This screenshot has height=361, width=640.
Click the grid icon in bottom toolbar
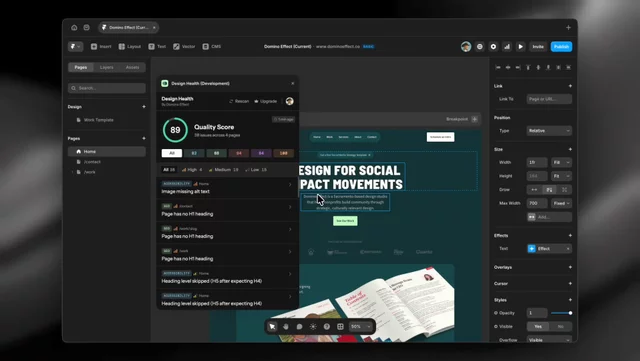pyautogui.click(x=340, y=326)
